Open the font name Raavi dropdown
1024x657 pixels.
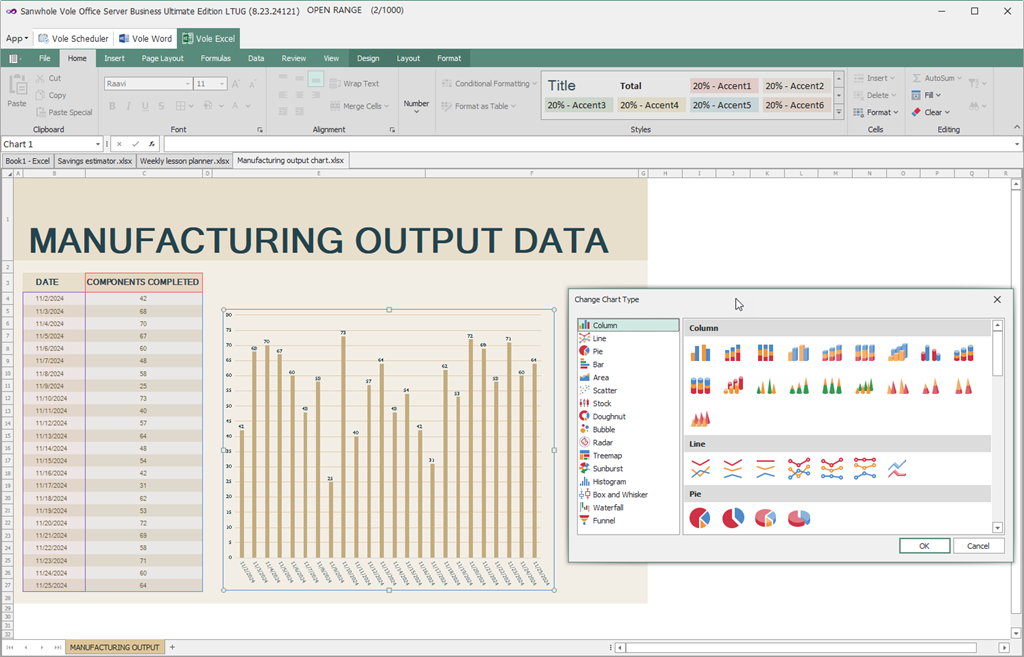tap(188, 84)
